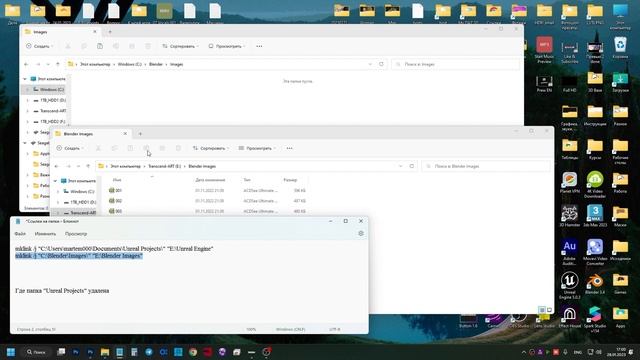The image size is (640, 360).
Task: Add a new tab in Images window
Action: tap(110, 31)
